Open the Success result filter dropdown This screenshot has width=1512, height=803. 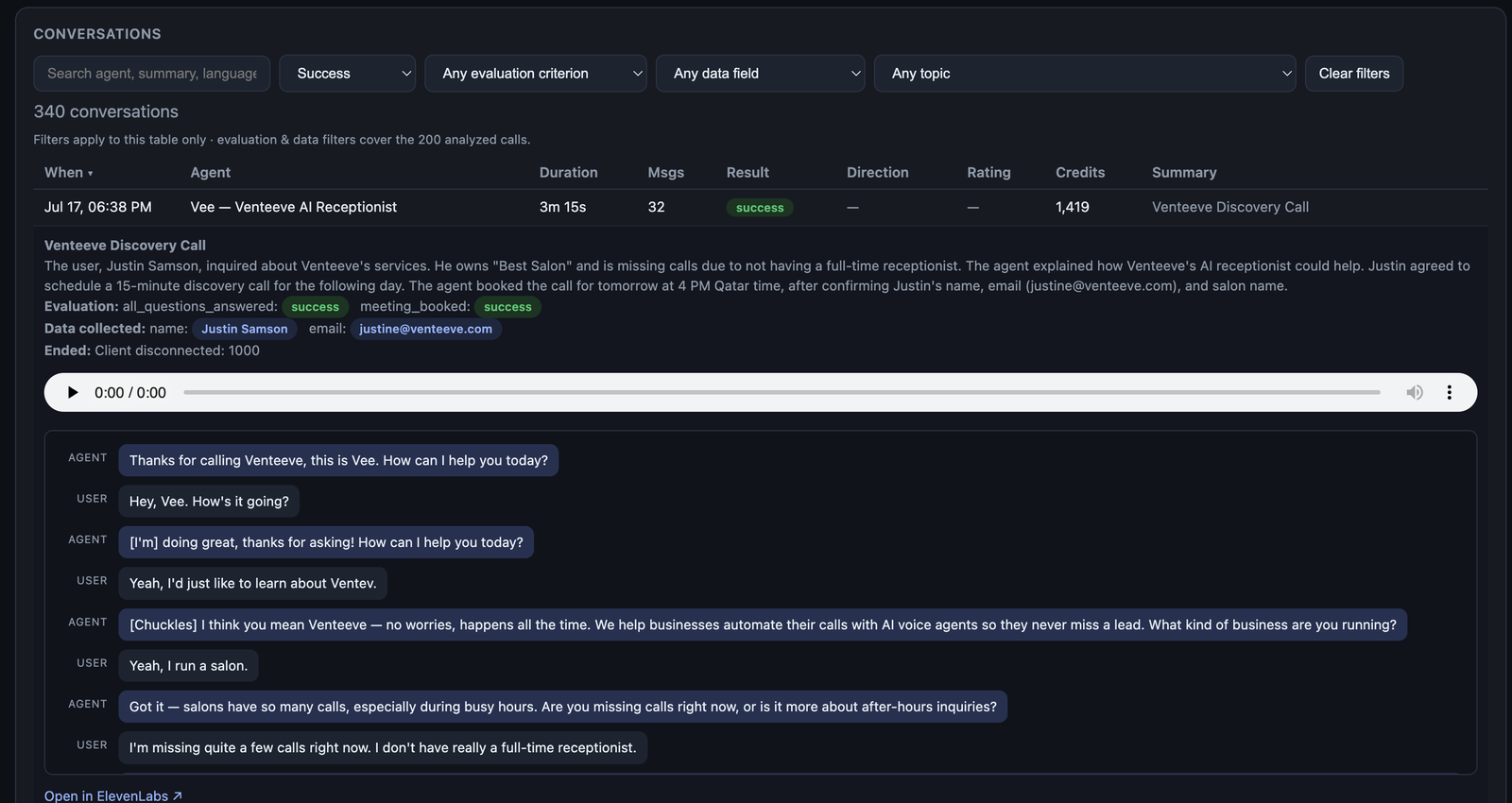(x=348, y=73)
